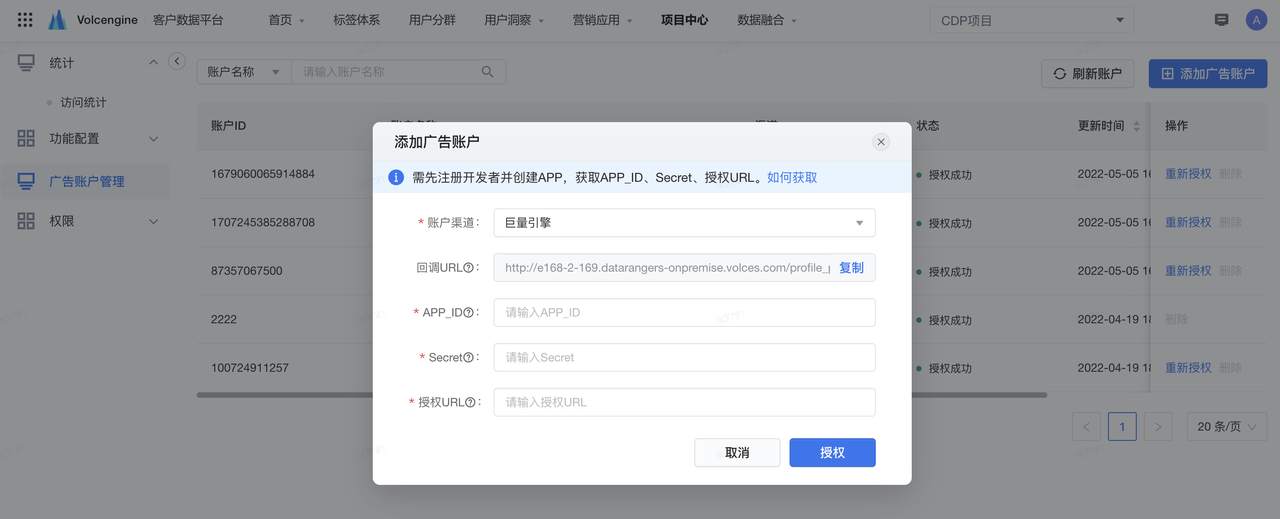Select page 1 in pagination

1122,427
